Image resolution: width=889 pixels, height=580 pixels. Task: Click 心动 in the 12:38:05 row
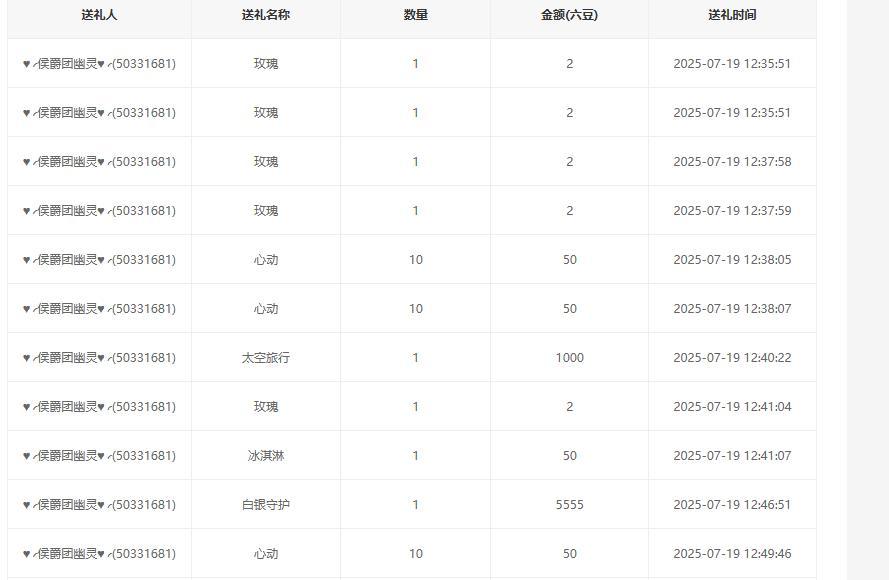(x=266, y=260)
